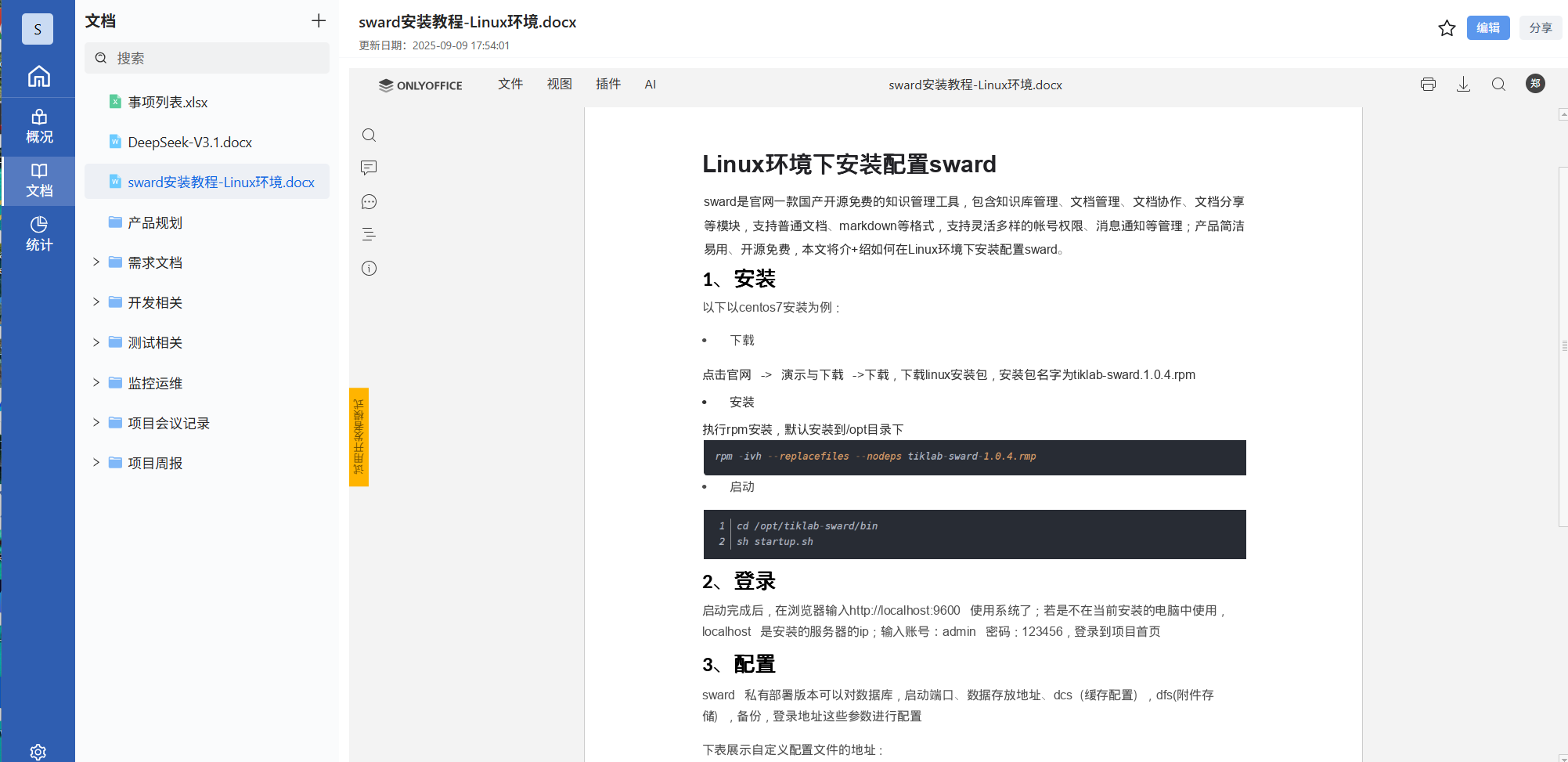Click the heading 1、安装
1568x762 pixels.
click(738, 279)
